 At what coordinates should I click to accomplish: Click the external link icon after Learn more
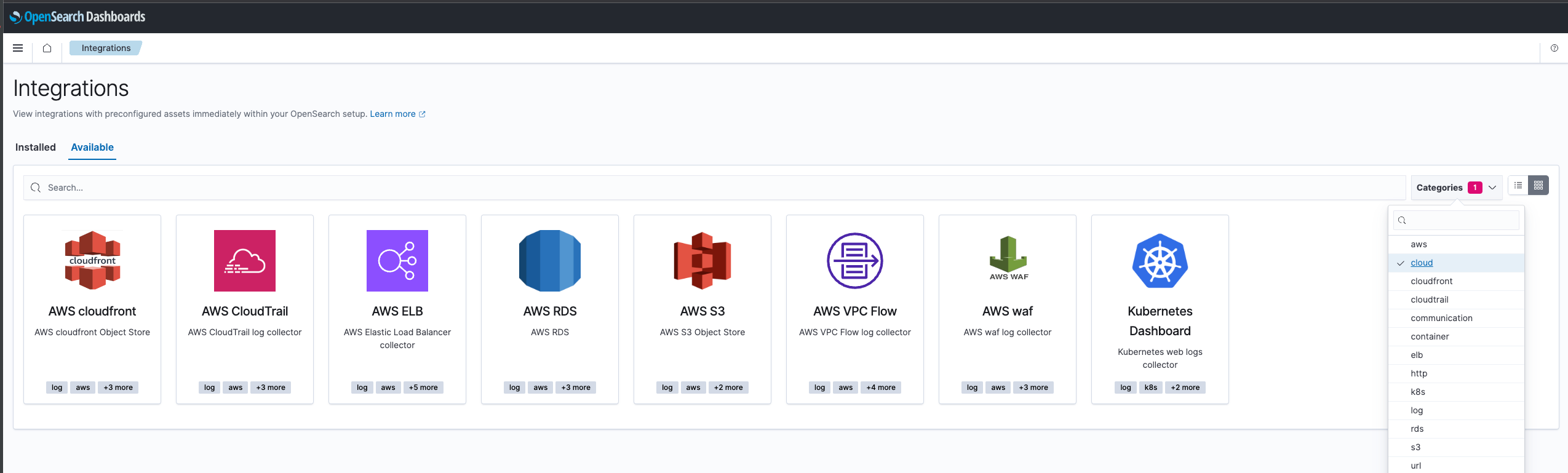422,114
